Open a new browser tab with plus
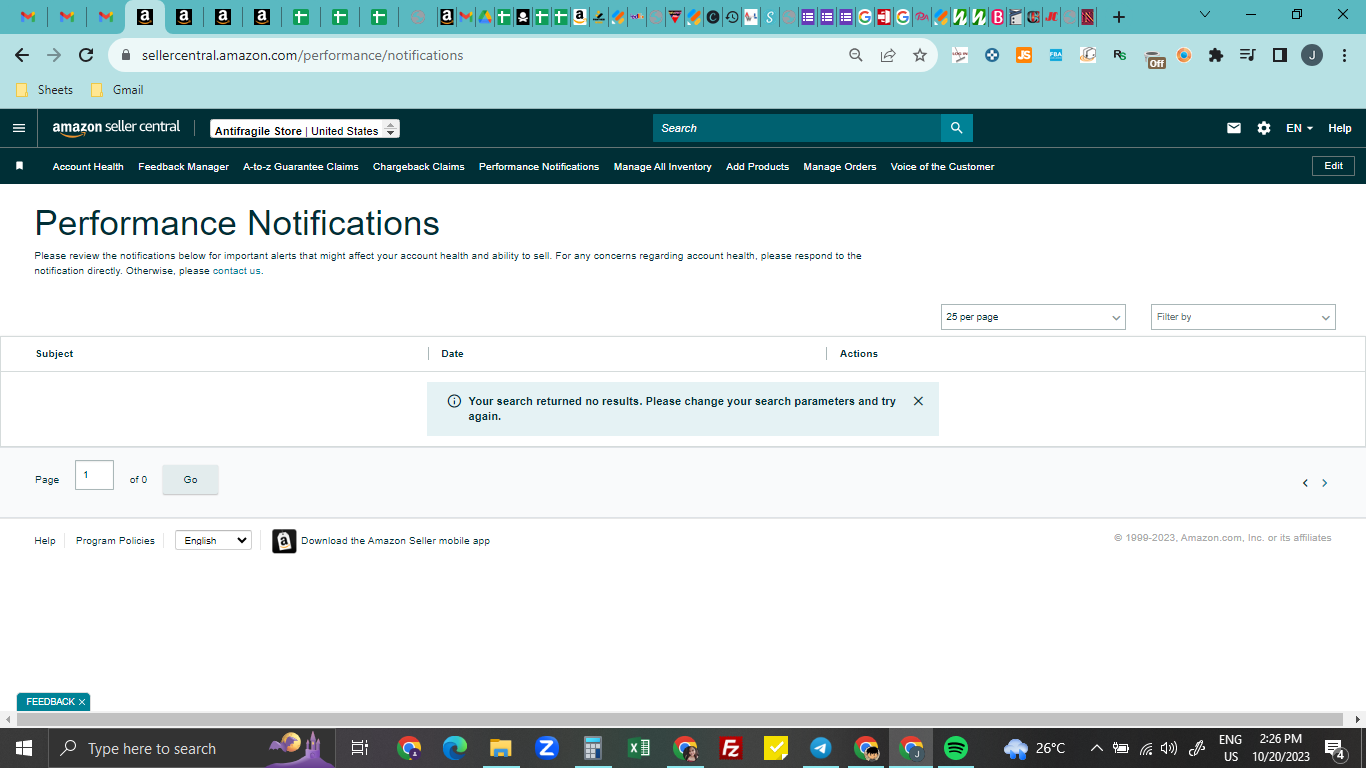Screen dimensions: 1366x768 (x=1119, y=17)
